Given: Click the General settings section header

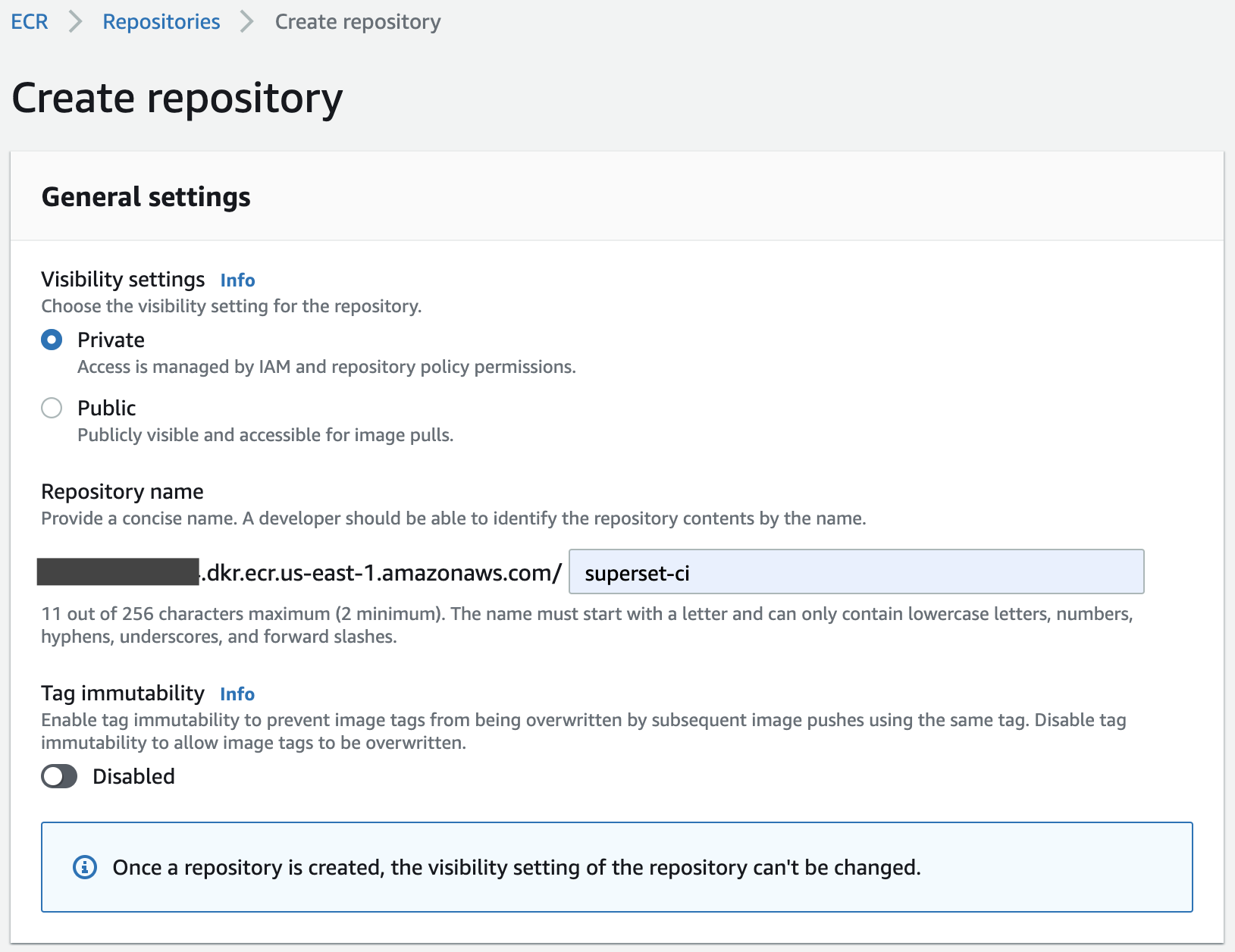Looking at the screenshot, I should click(146, 196).
